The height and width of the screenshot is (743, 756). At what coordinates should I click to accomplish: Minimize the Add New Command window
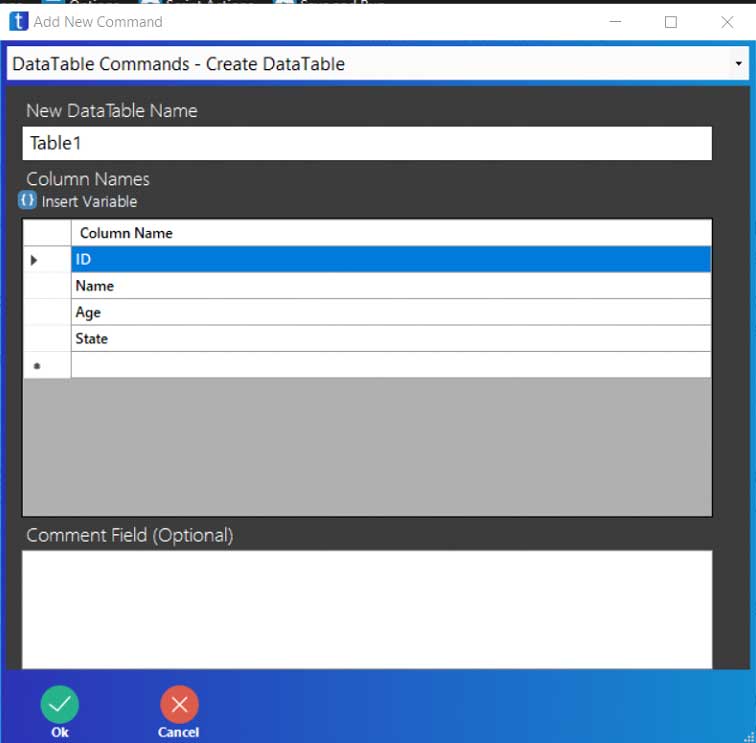[615, 22]
